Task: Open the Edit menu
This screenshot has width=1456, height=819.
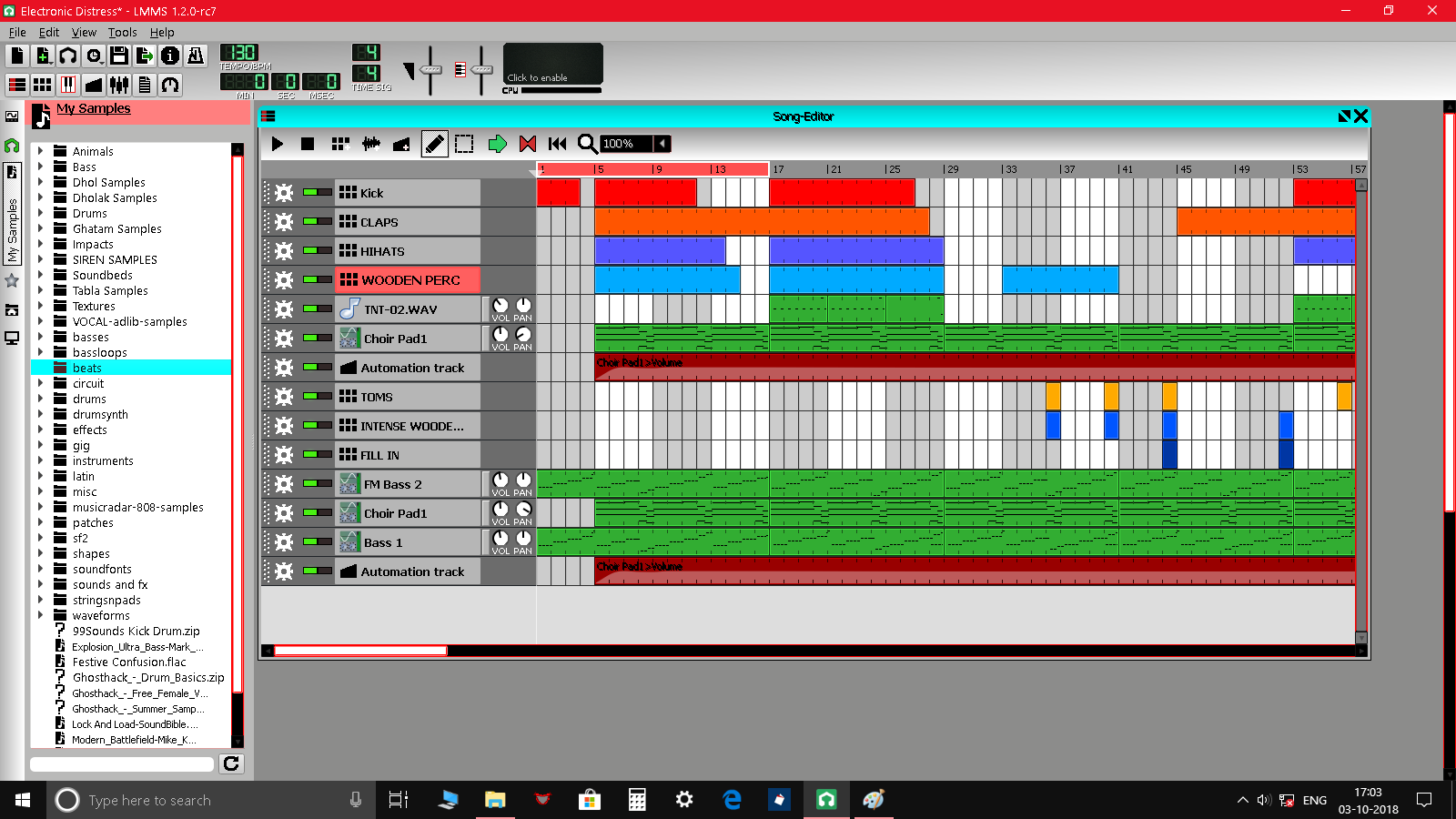Action: [x=49, y=32]
